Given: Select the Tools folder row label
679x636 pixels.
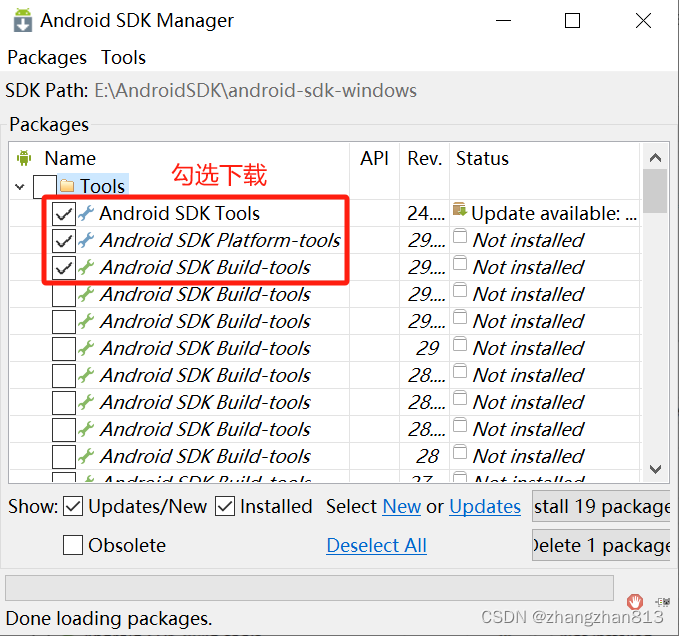Looking at the screenshot, I should coord(102,186).
